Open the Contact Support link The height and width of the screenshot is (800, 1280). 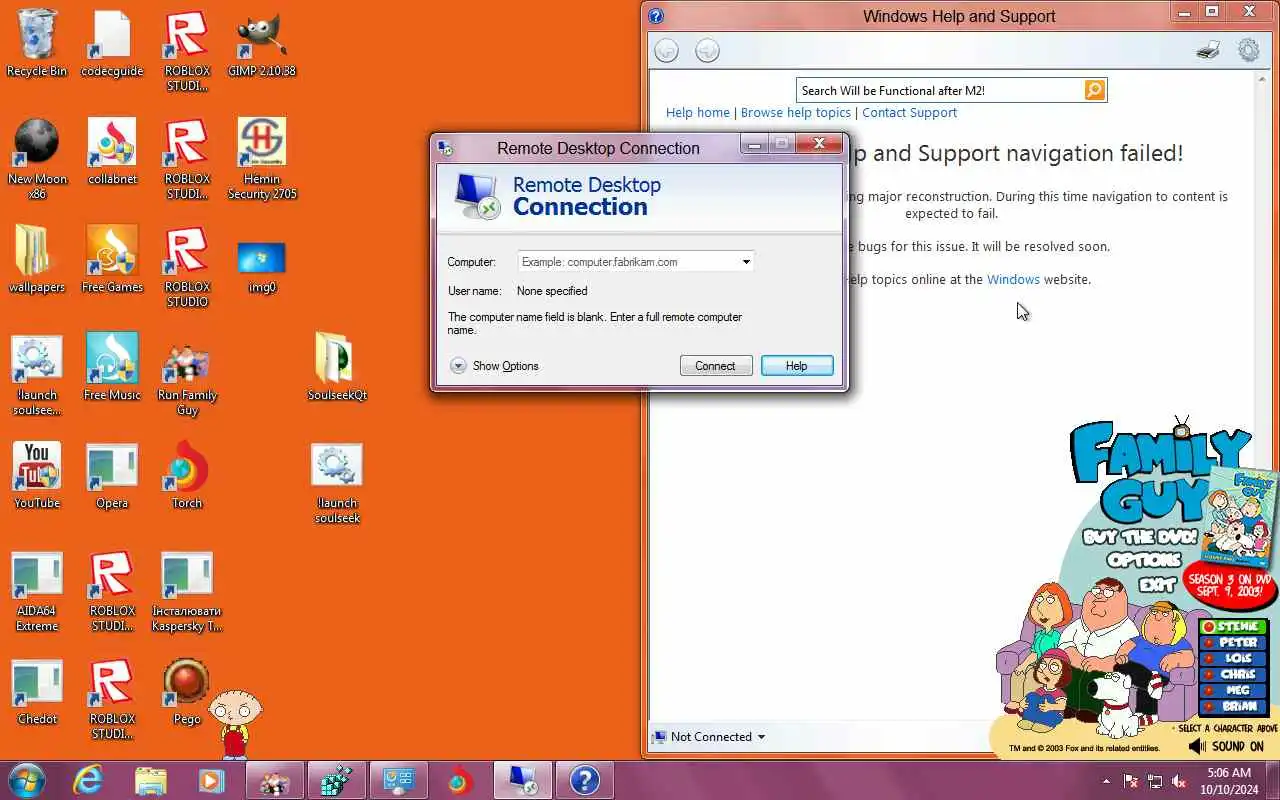pyautogui.click(x=909, y=113)
